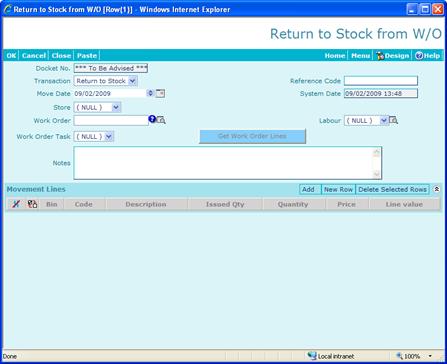Click Close in the toolbar

point(61,56)
